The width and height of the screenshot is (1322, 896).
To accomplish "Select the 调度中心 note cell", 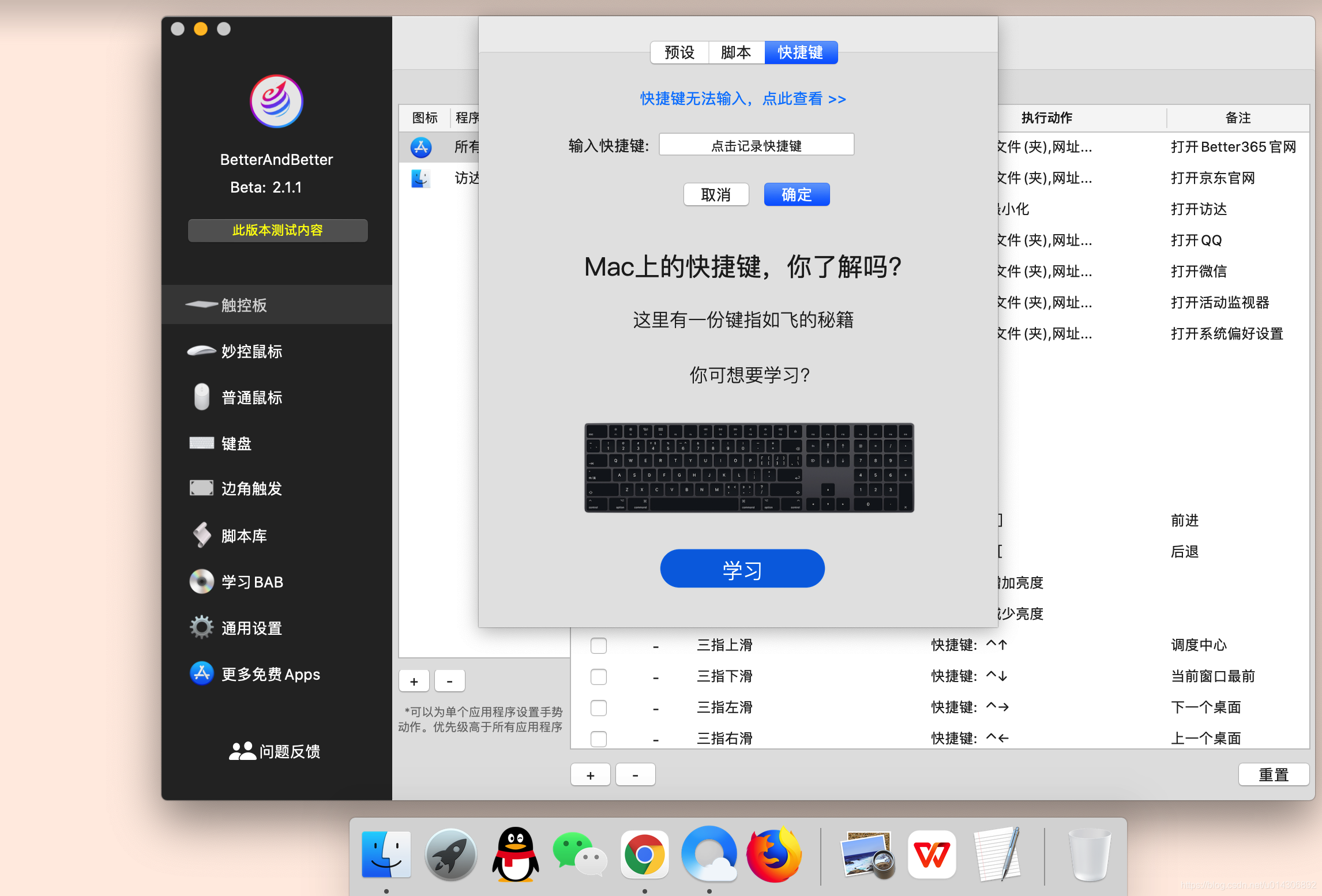I will (x=1199, y=645).
